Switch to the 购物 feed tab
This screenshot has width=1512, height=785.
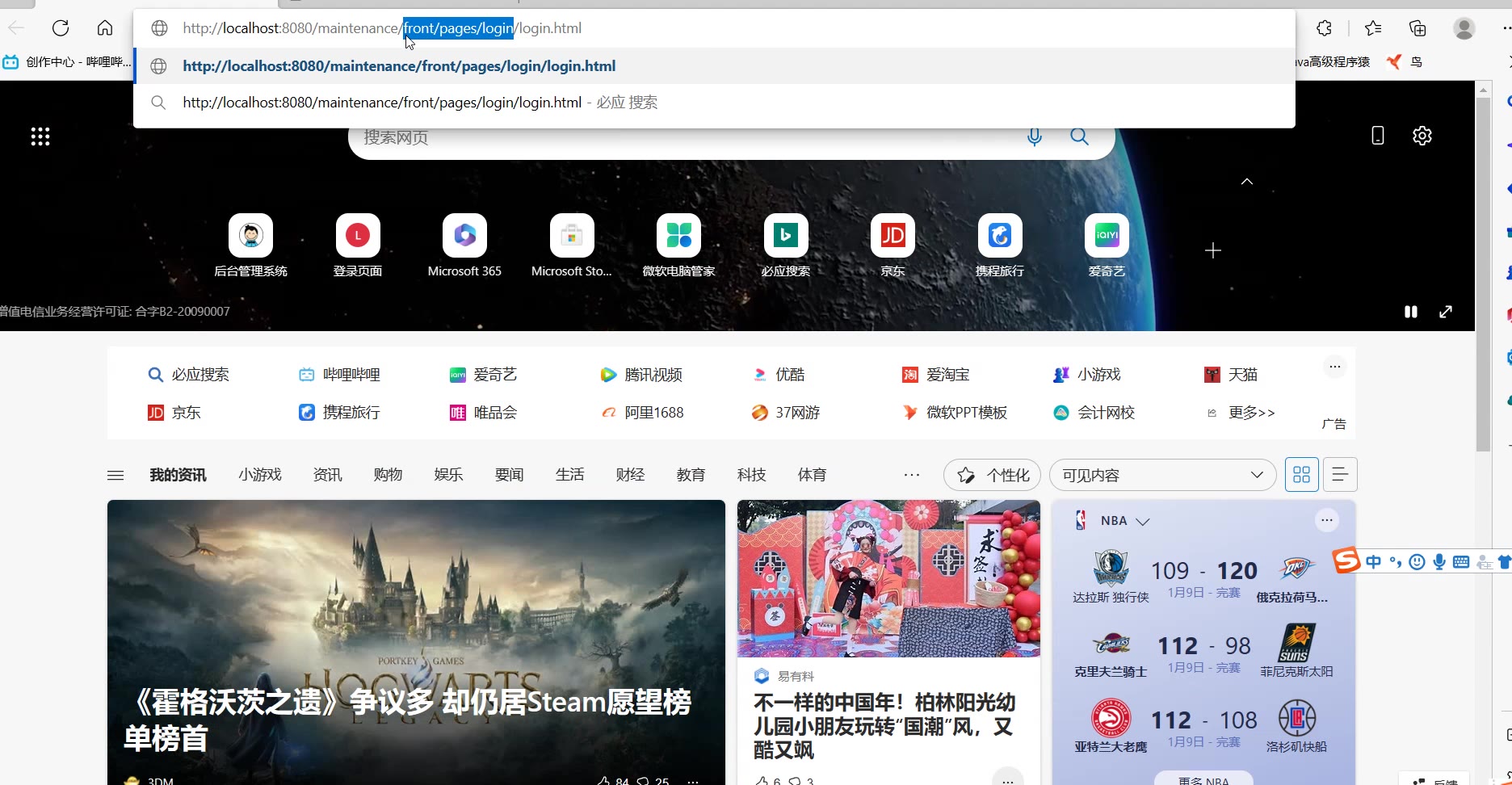click(x=388, y=475)
